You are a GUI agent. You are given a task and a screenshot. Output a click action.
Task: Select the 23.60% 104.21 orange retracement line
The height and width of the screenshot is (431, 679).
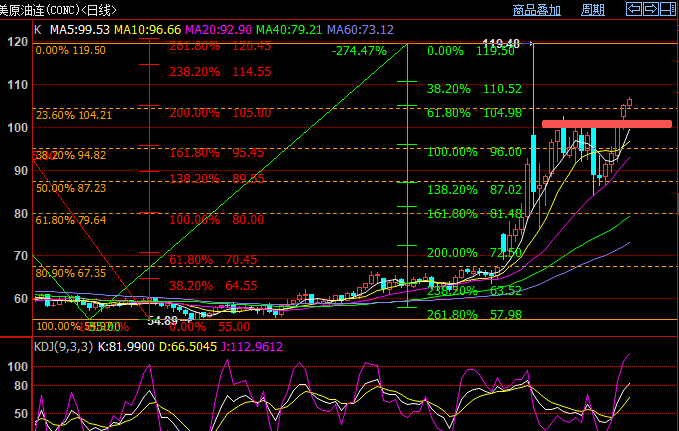pos(72,115)
